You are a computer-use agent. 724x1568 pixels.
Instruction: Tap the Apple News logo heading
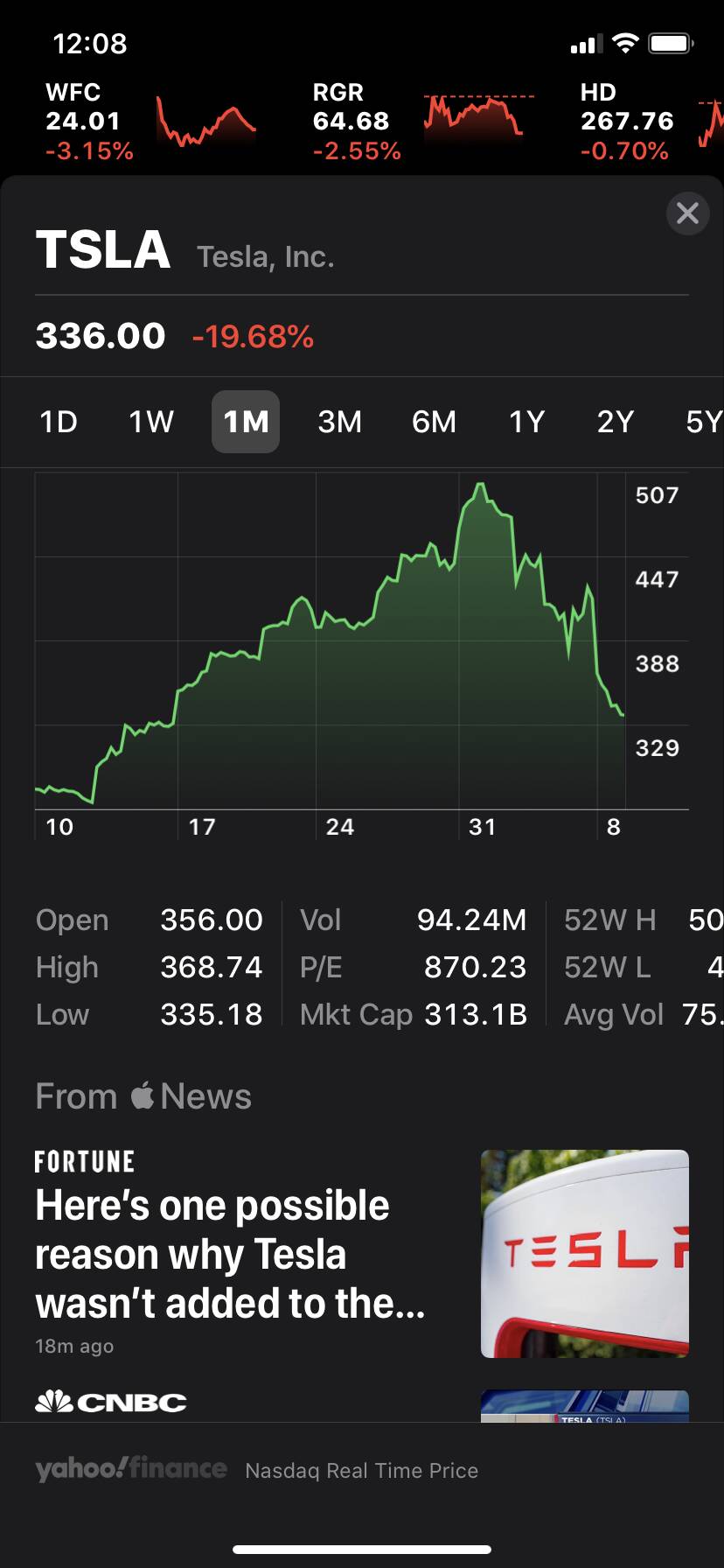tap(143, 1096)
